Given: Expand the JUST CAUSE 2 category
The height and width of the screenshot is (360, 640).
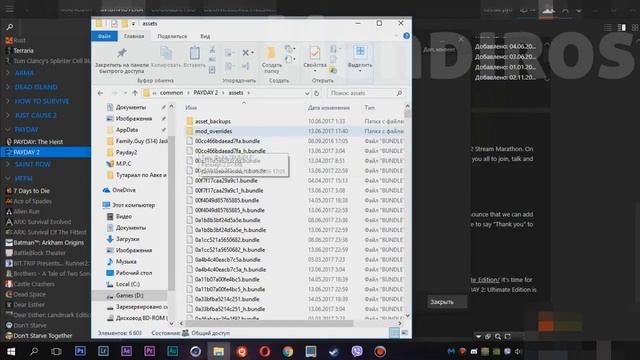Looking at the screenshot, I should (x=8, y=116).
